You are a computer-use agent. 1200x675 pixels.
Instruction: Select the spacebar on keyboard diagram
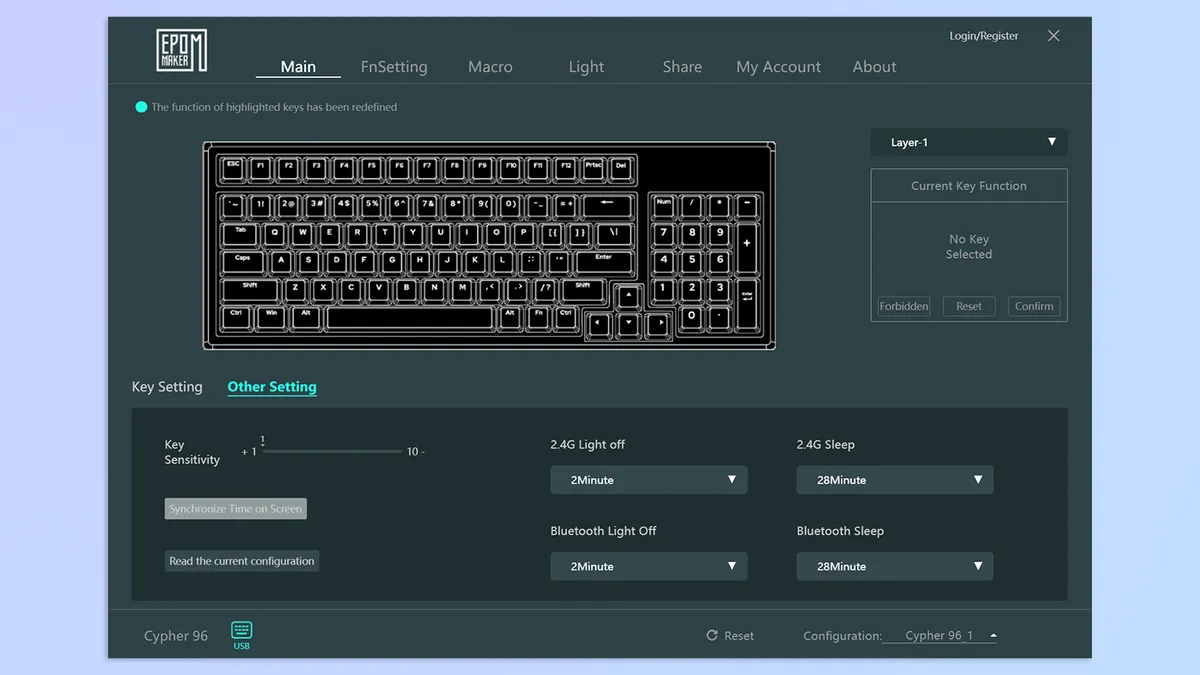coord(410,319)
